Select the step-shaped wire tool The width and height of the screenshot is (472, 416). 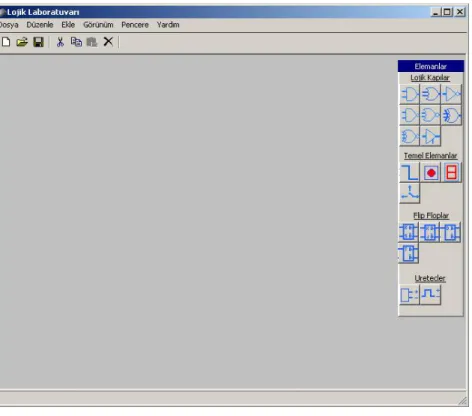[x=409, y=173]
